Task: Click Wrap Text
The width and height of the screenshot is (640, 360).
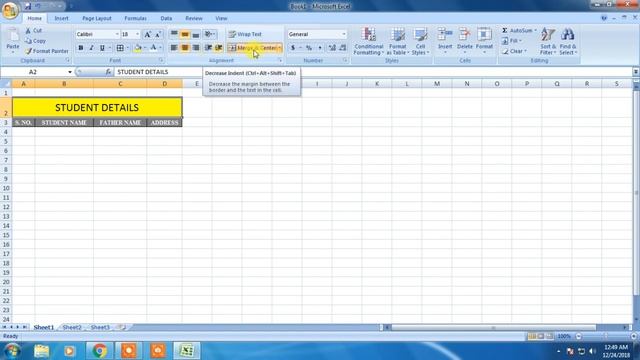Action: (245, 34)
